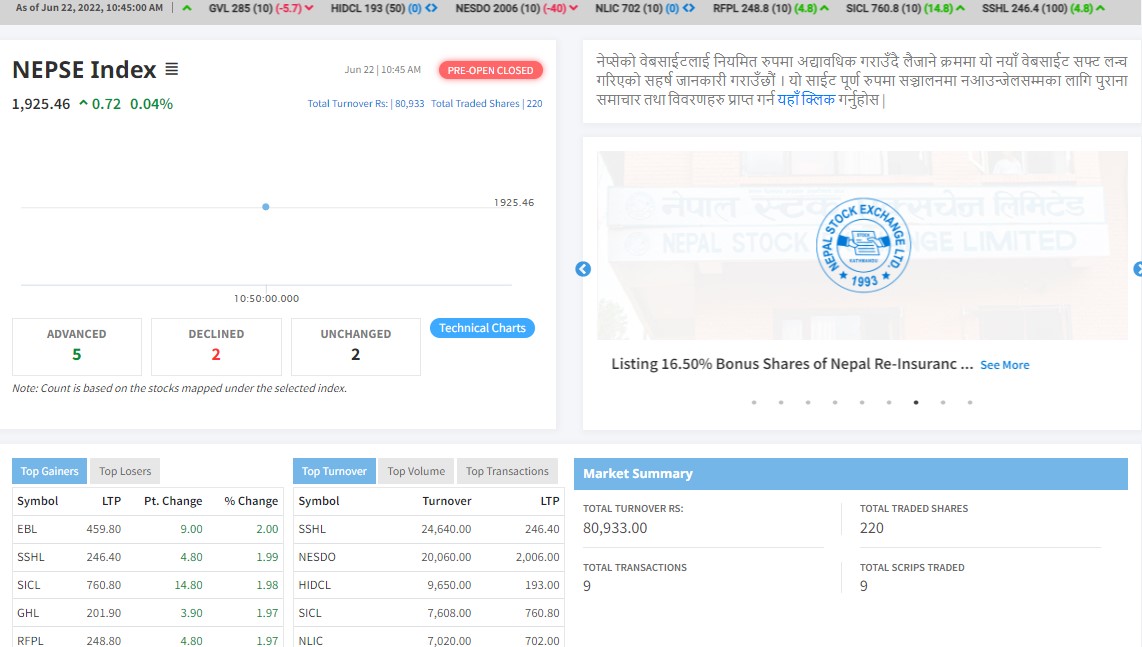This screenshot has width=1142, height=647.
Task: Select the first carousel dot
Action: [754, 402]
